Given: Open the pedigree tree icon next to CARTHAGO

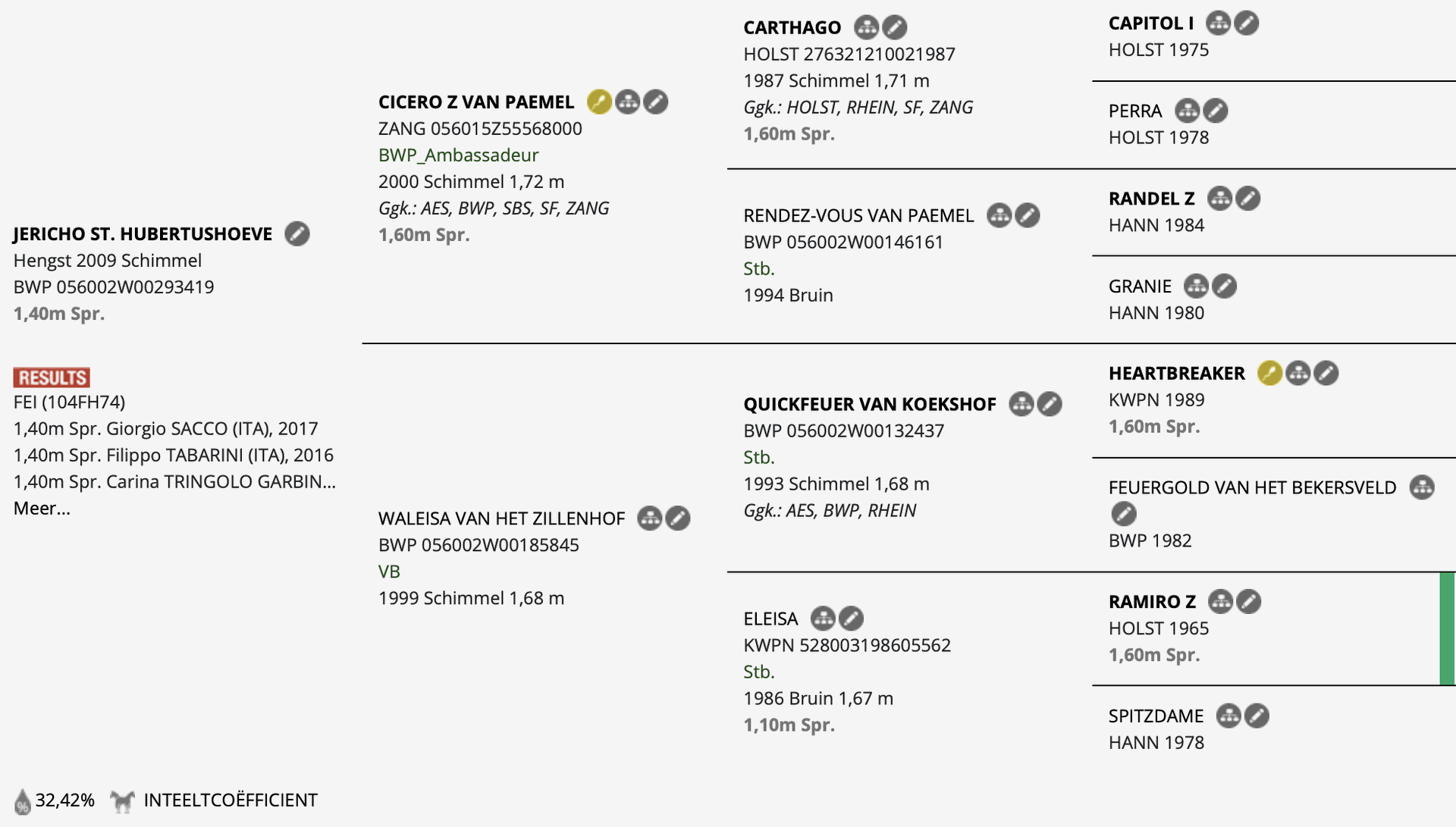Looking at the screenshot, I should 866,27.
